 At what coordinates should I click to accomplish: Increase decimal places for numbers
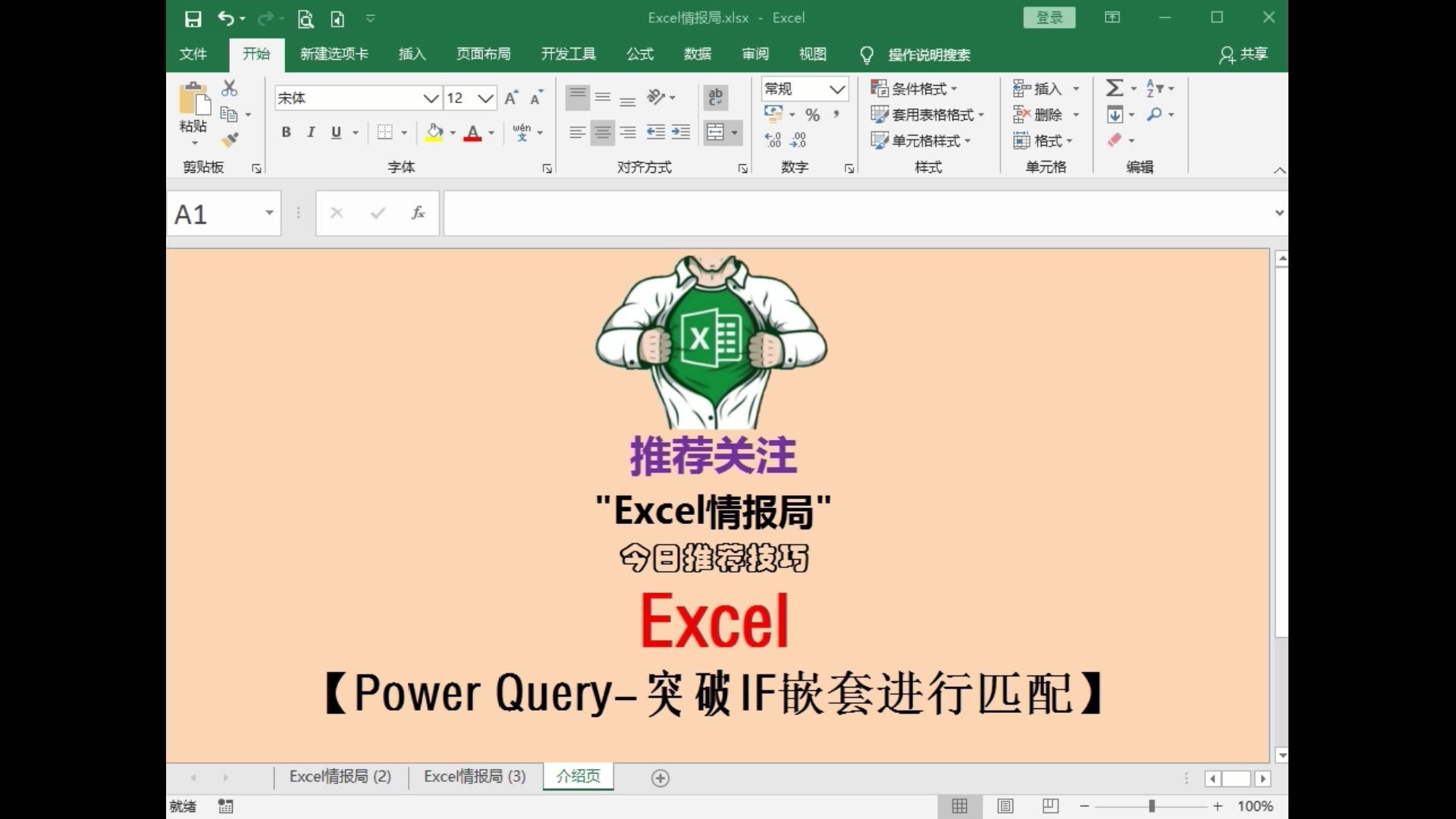click(773, 139)
